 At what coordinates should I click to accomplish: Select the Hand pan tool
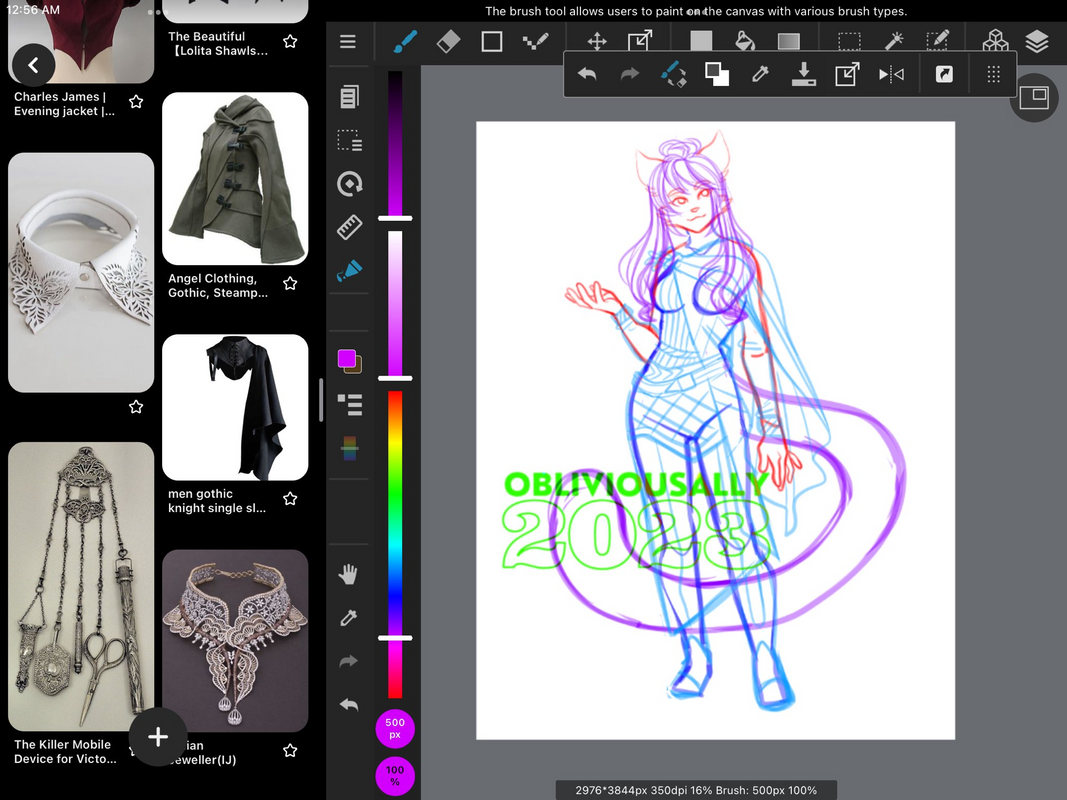point(348,573)
